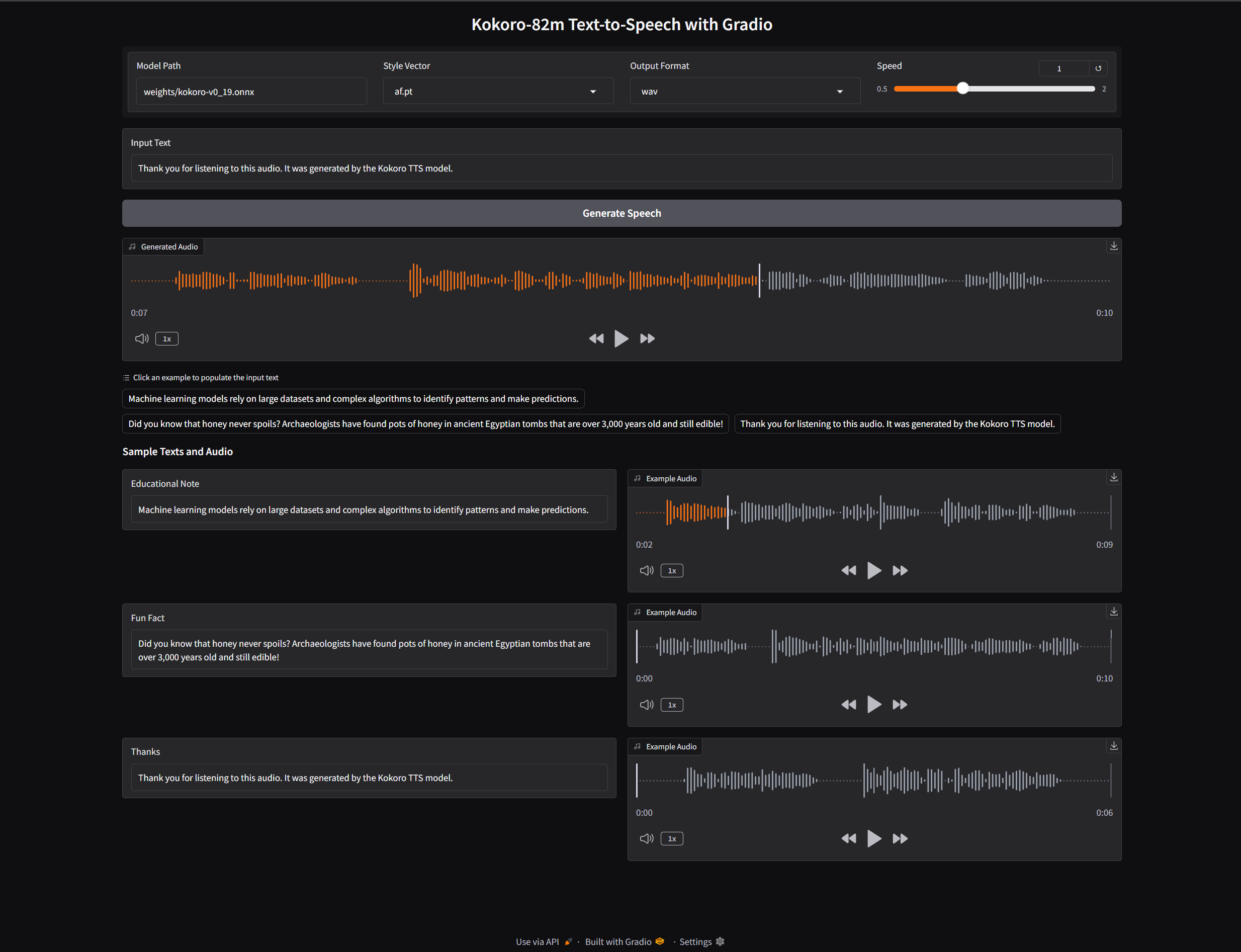Screen dimensions: 1241x952
Task: Seek in Educational Note audio waveform
Action: [x=873, y=512]
